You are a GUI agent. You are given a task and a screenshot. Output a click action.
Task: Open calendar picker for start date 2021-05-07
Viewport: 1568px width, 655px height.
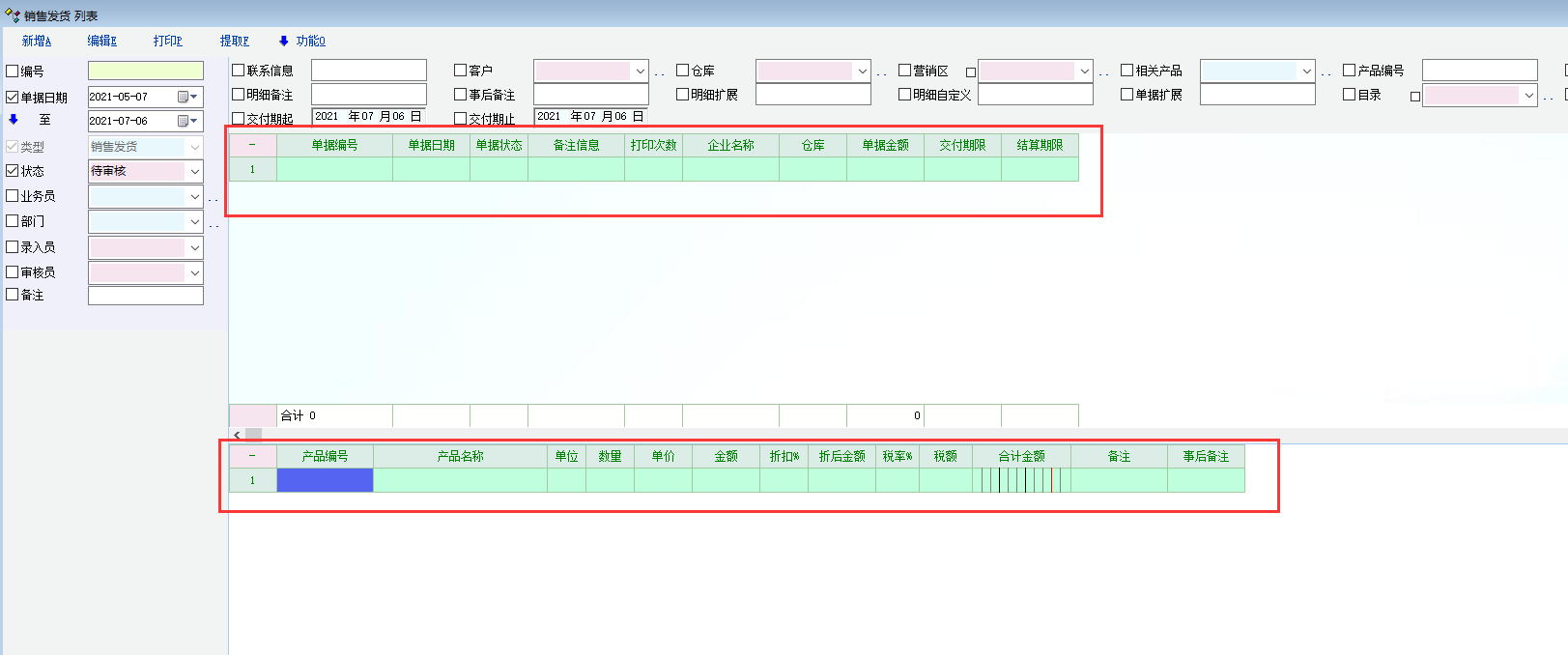[x=187, y=97]
